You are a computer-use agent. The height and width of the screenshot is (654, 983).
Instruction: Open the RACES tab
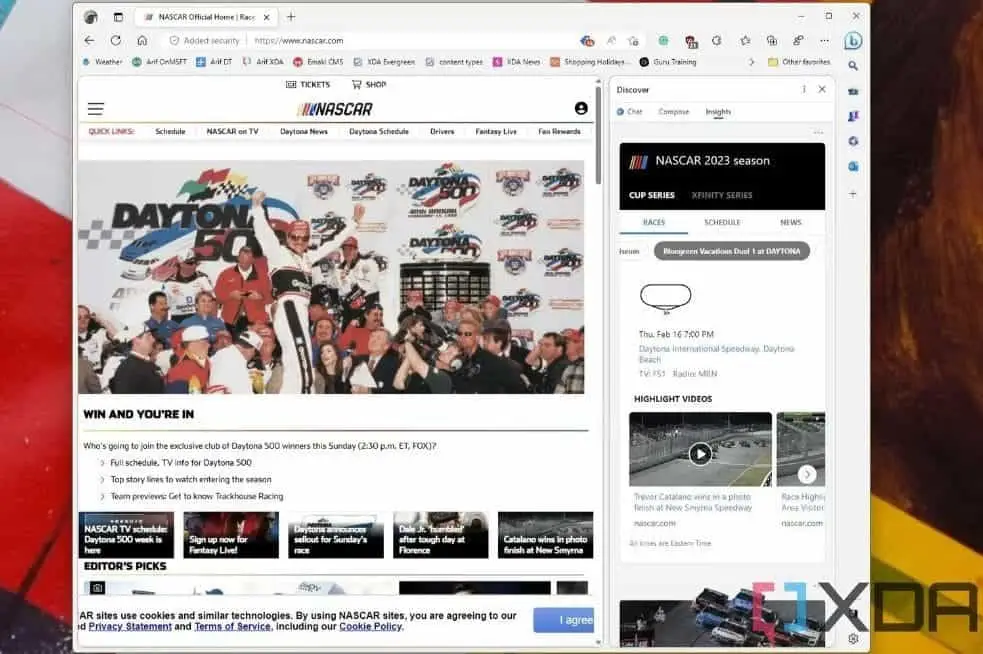point(654,223)
